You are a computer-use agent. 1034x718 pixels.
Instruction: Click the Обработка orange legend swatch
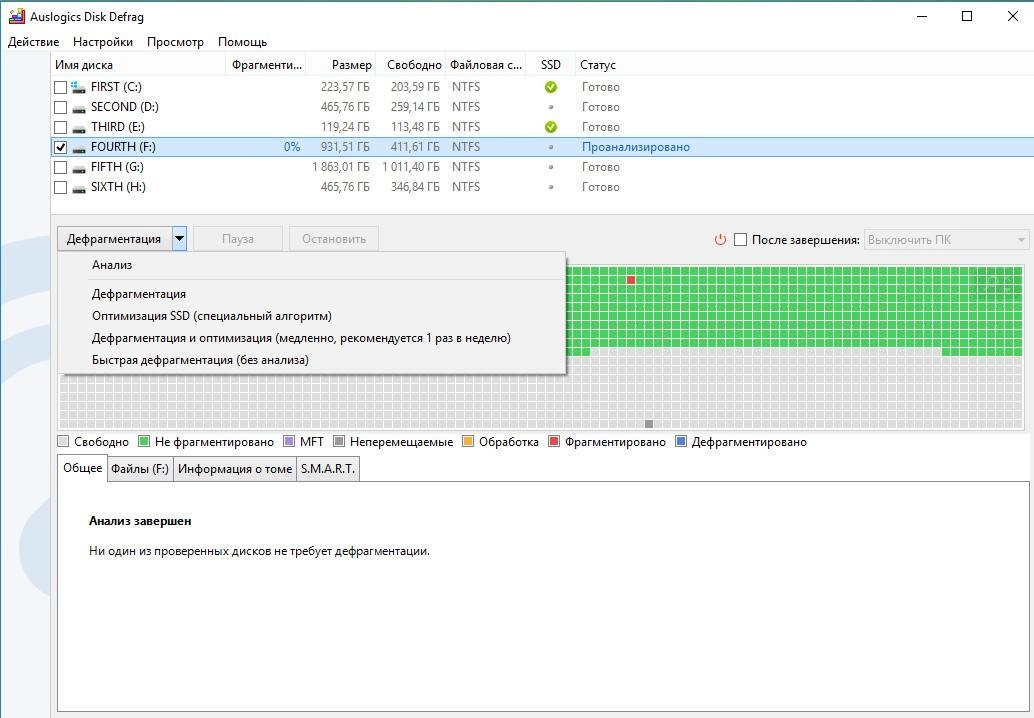[x=468, y=441]
